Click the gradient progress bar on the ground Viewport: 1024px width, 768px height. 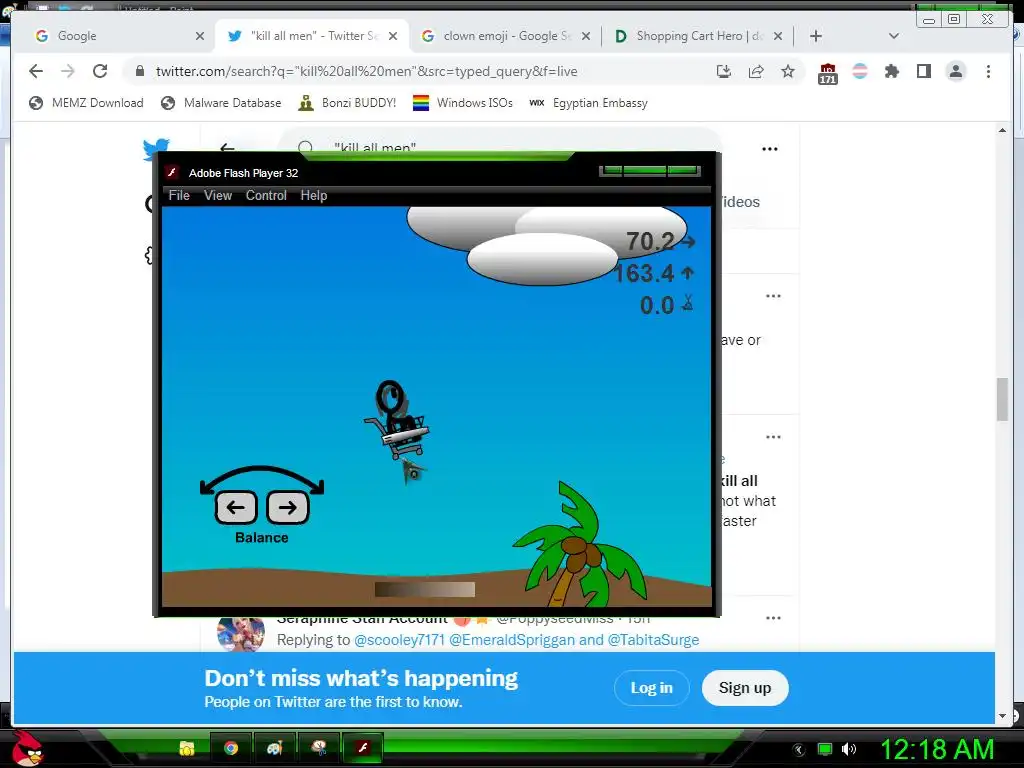click(x=424, y=589)
